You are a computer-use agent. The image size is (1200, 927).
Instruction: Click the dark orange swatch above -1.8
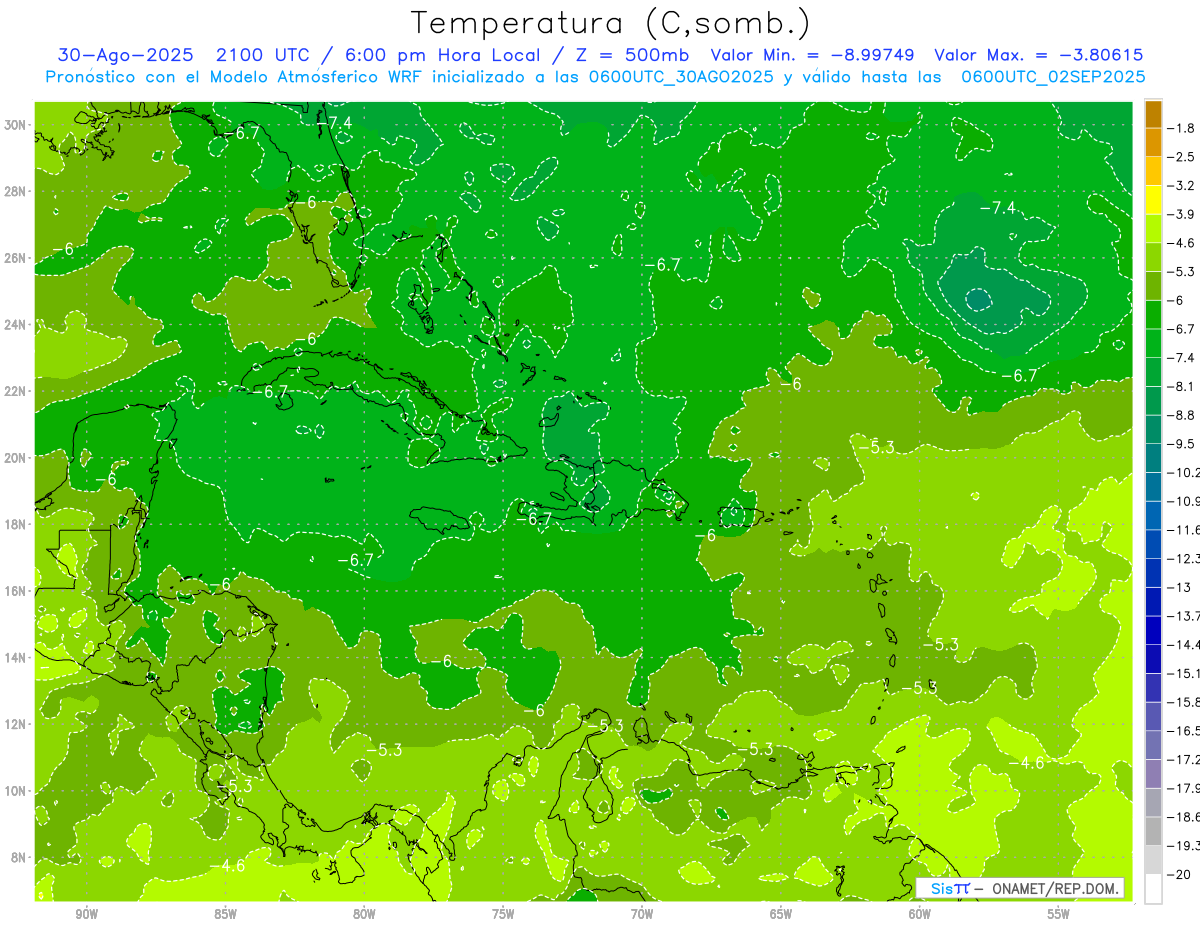1153,114
